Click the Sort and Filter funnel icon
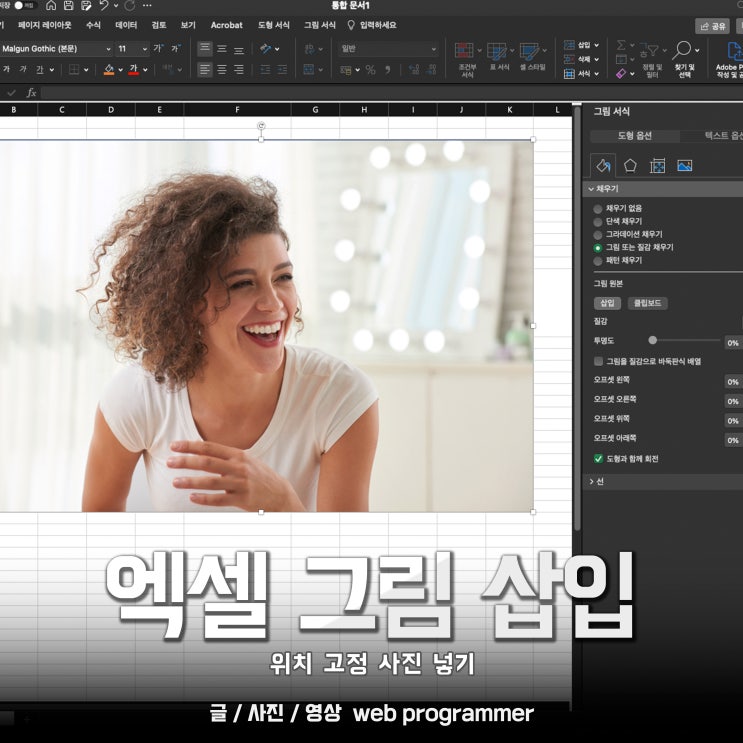Image resolution: width=743 pixels, height=743 pixels. tap(649, 50)
